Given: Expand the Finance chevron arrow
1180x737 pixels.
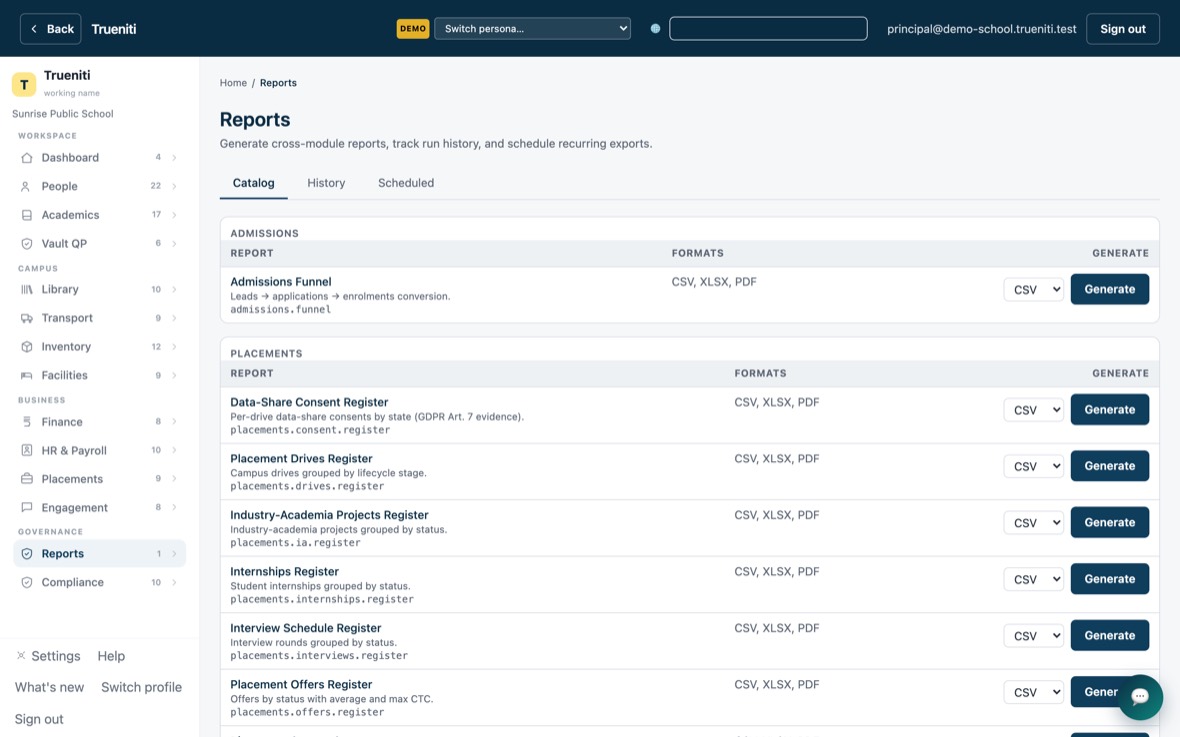Looking at the screenshot, I should (x=174, y=422).
